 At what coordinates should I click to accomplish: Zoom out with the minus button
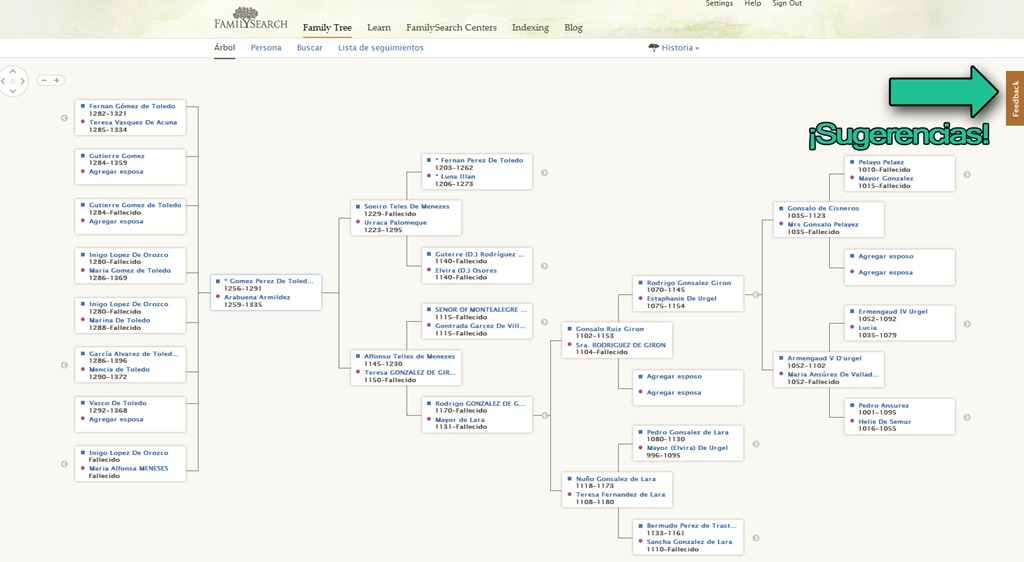[44, 80]
